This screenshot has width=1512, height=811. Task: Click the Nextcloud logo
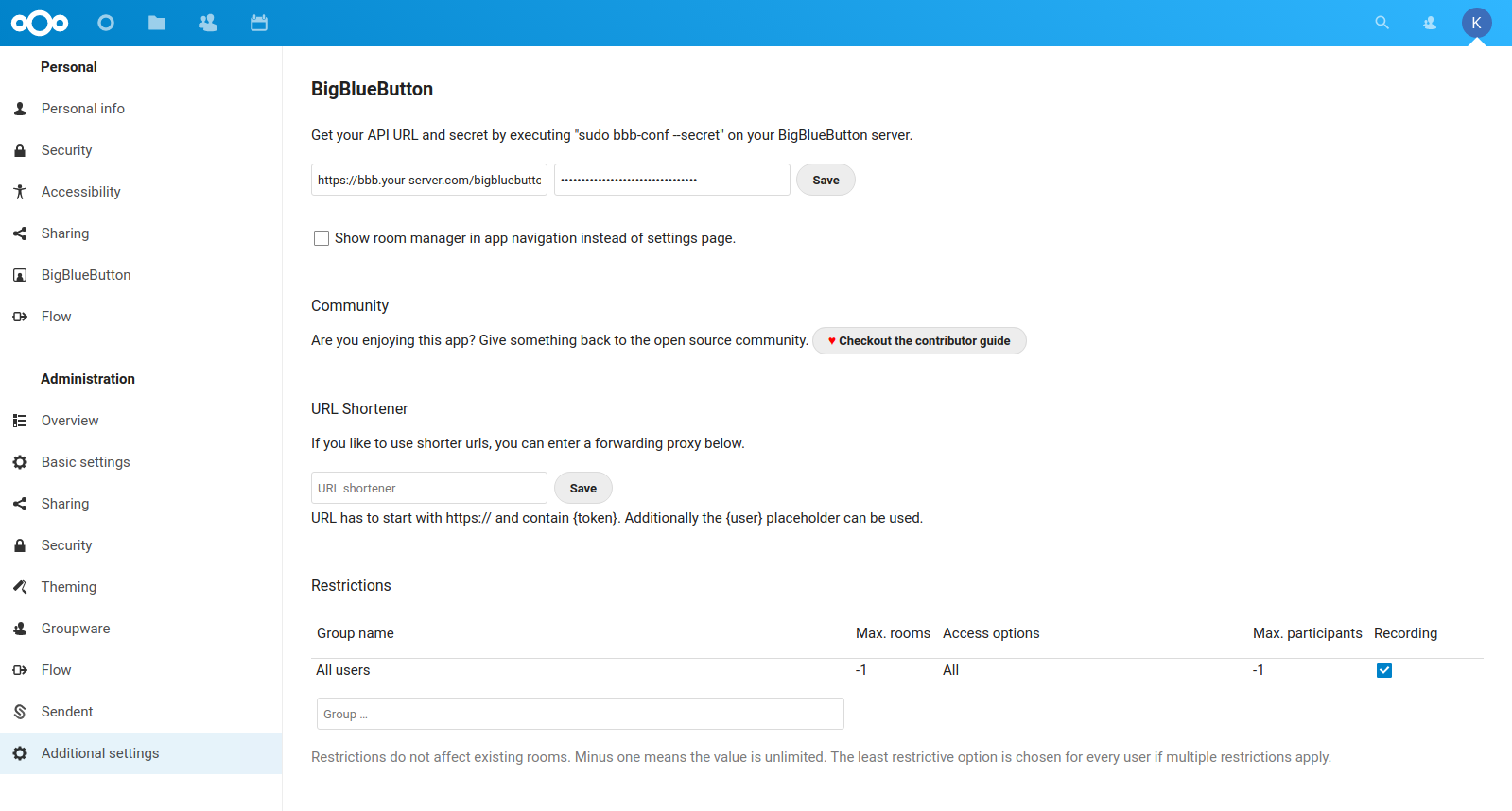point(40,23)
